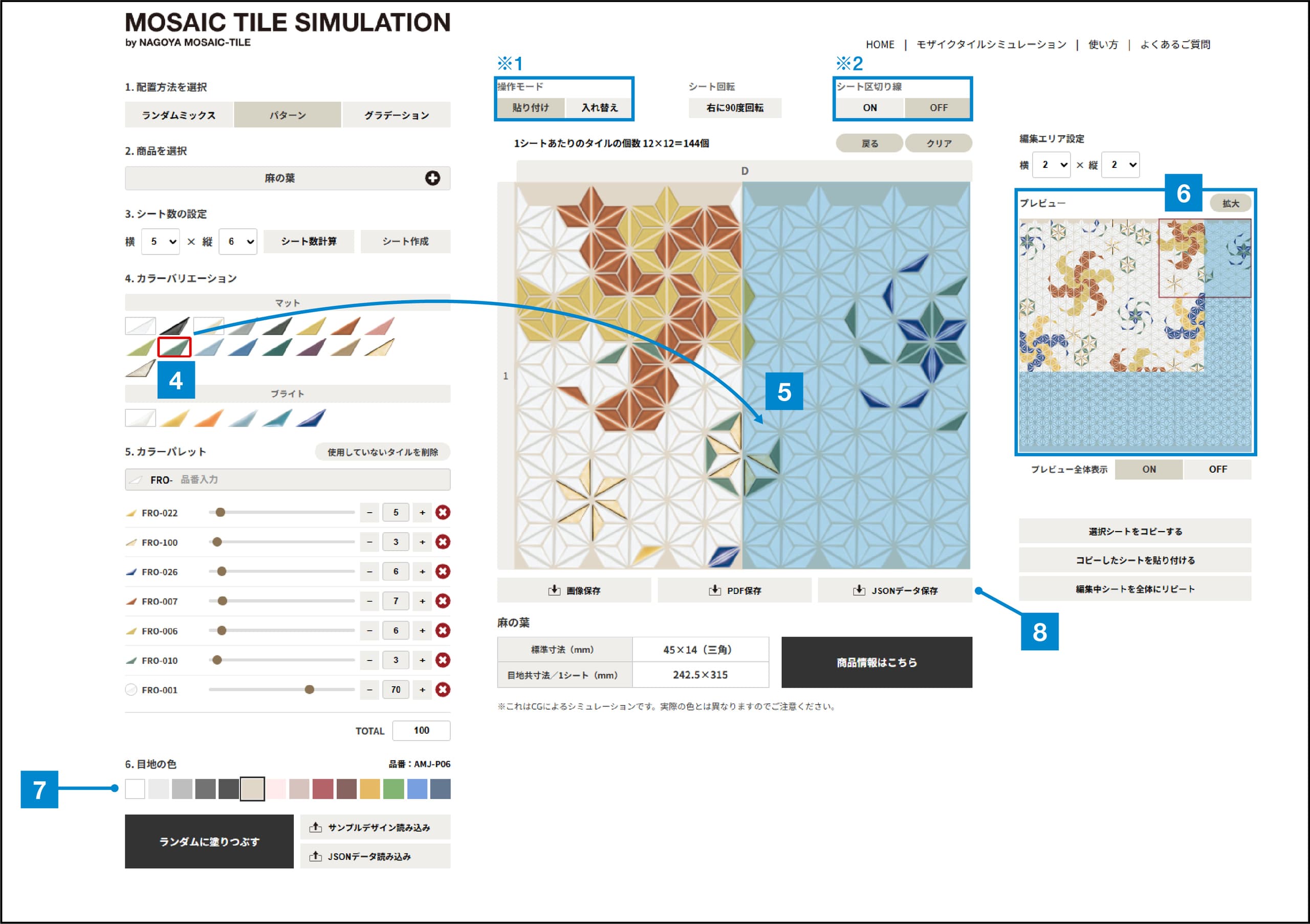Viewport: 1310px width, 924px height.
Task: Expand the edit-area 横 dropdown
Action: [1052, 165]
